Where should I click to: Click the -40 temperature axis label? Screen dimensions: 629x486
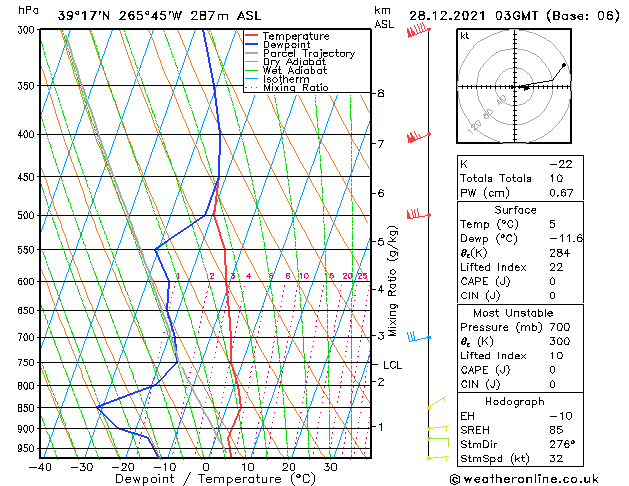(40, 467)
